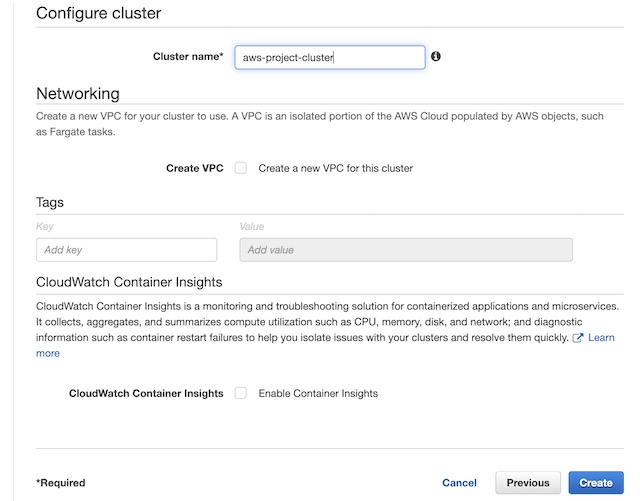Tick the Create VPC checkbox
640x501 pixels.
(241, 168)
